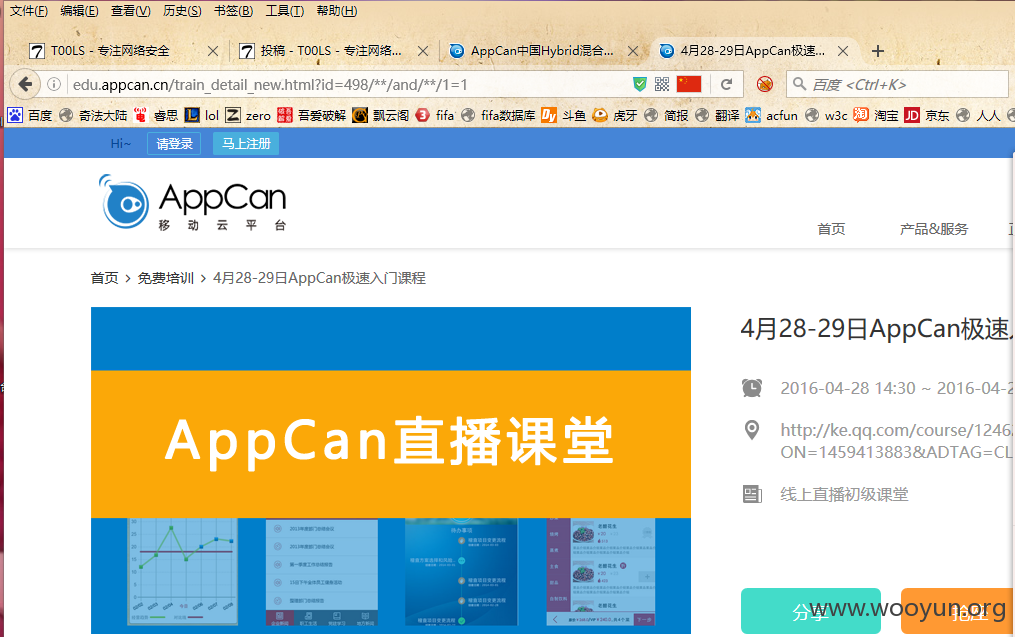Click the green 分享 button
Viewport: 1015px width, 637px height.
(810, 611)
